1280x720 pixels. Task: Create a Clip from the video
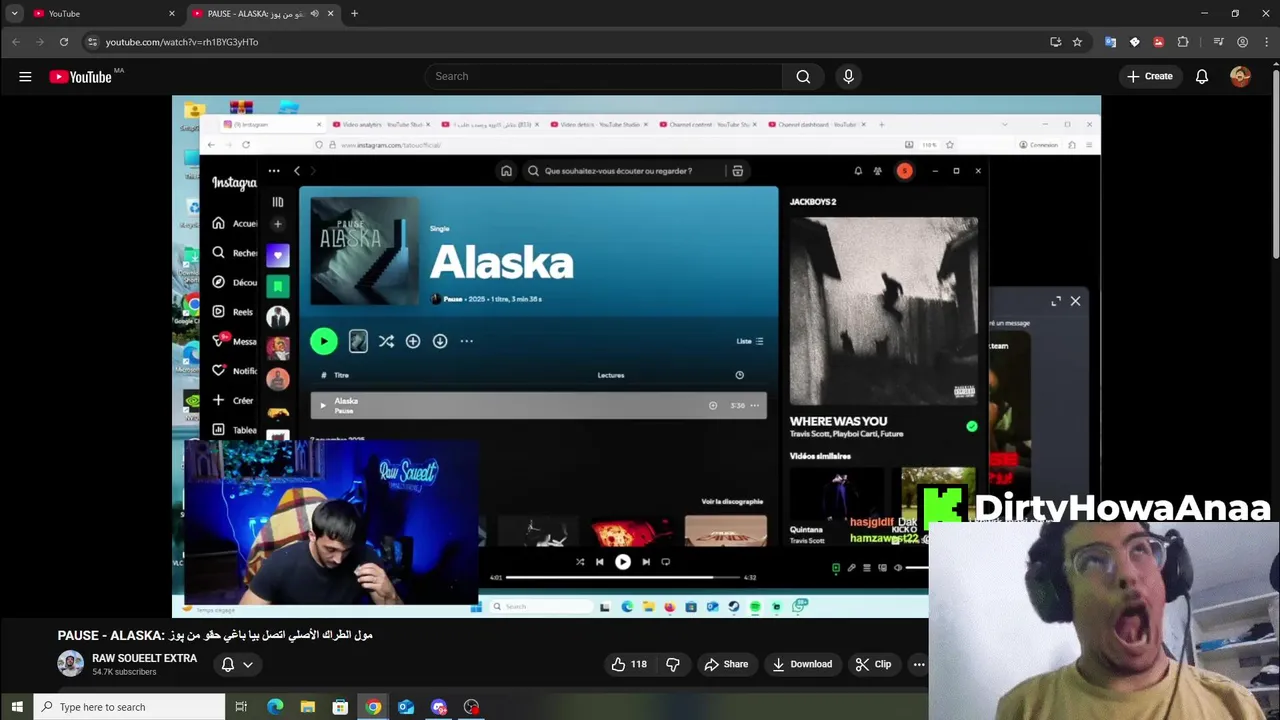873,664
